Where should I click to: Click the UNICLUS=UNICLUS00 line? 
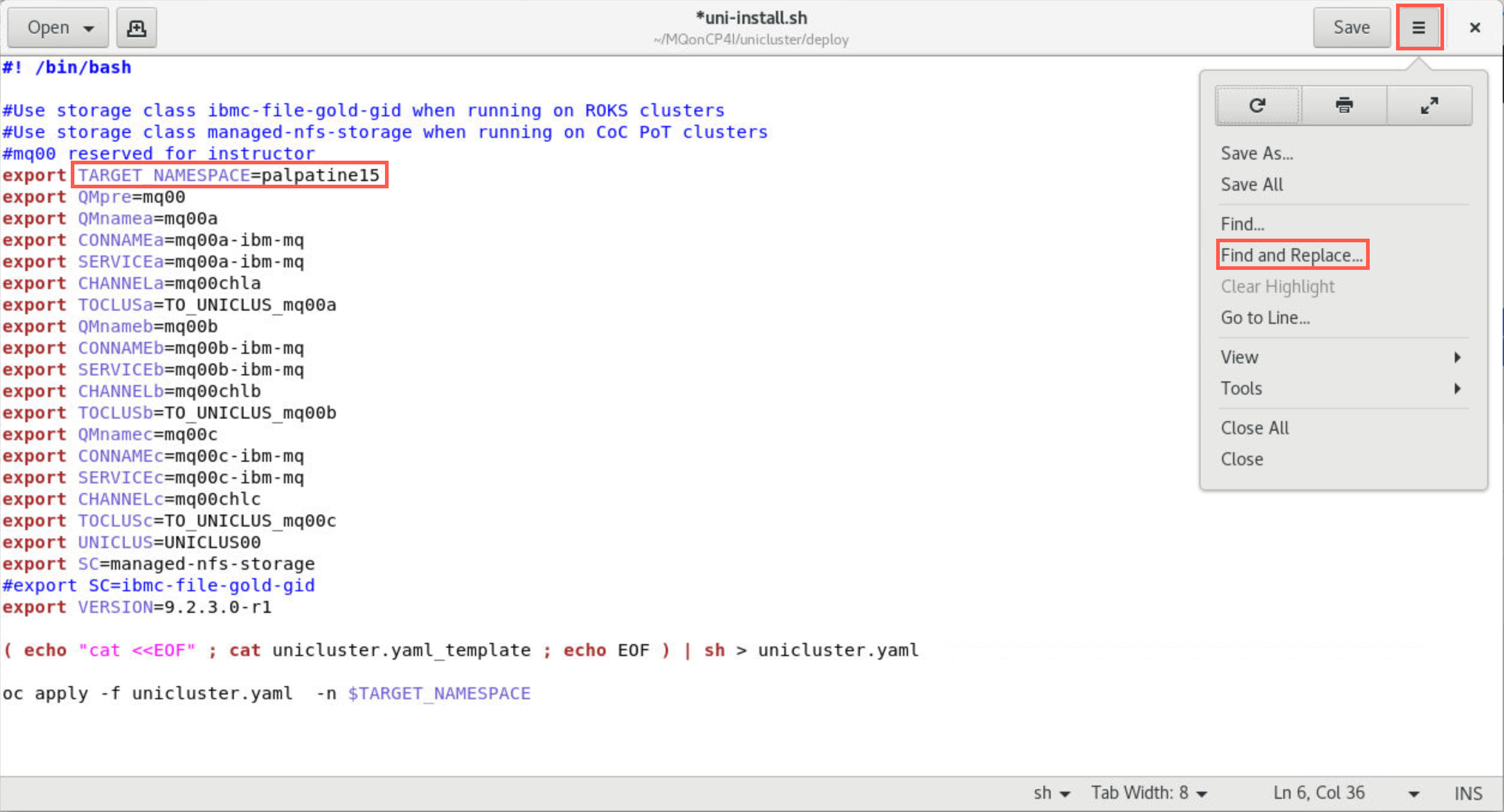(x=132, y=542)
